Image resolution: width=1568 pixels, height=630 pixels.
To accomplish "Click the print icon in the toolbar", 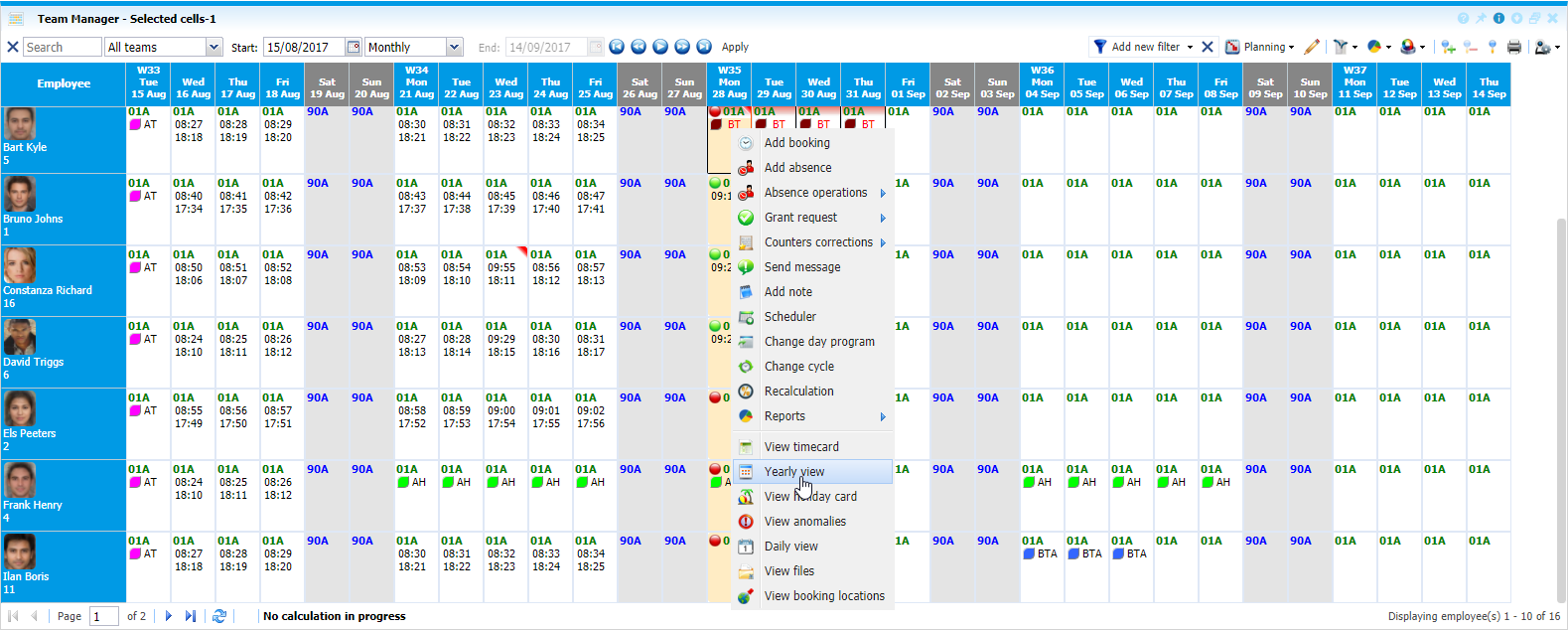I will (x=1513, y=47).
